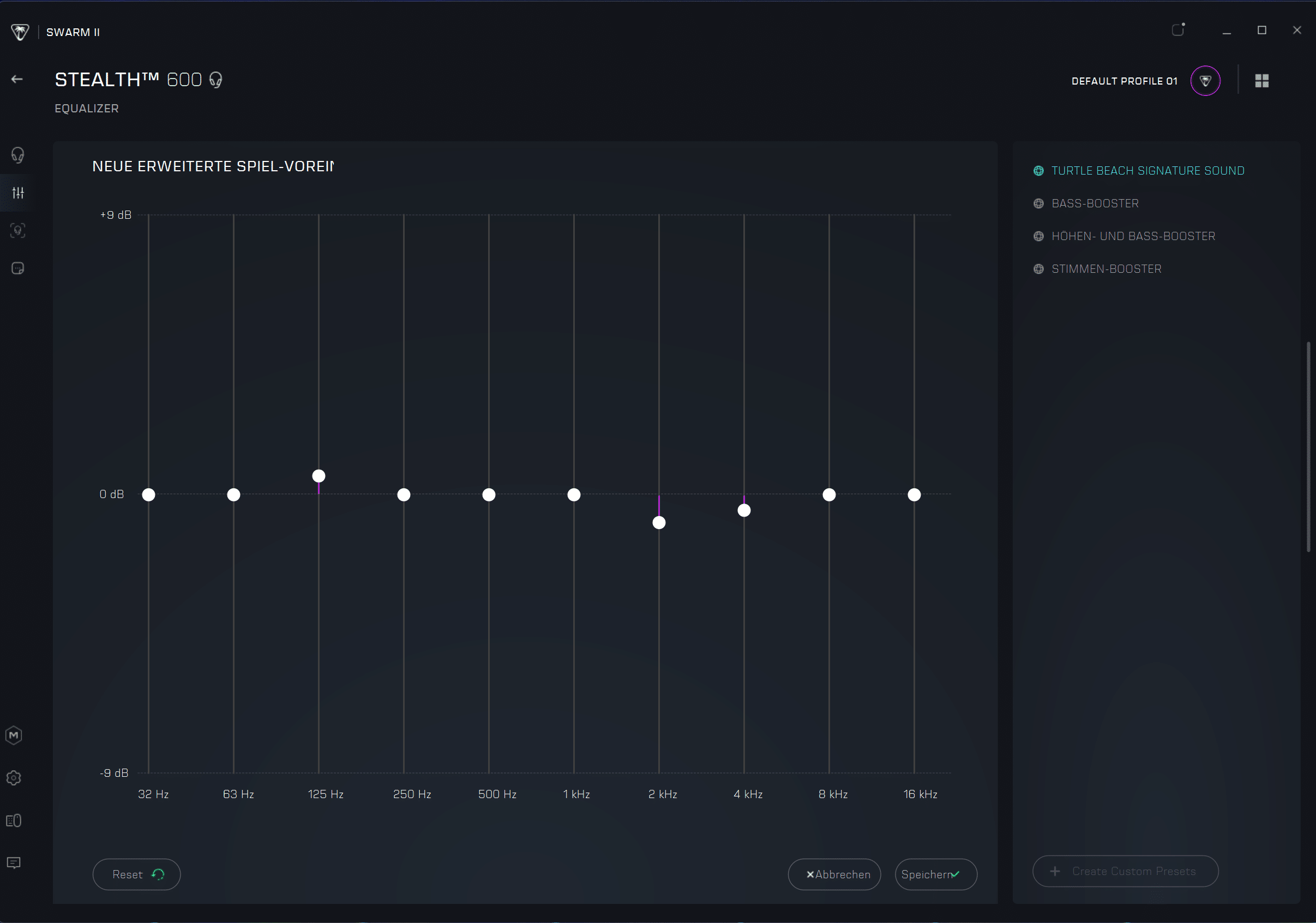The image size is (1316, 923).
Task: Select Turtle Beach Signature Sound preset
Action: pos(1147,171)
